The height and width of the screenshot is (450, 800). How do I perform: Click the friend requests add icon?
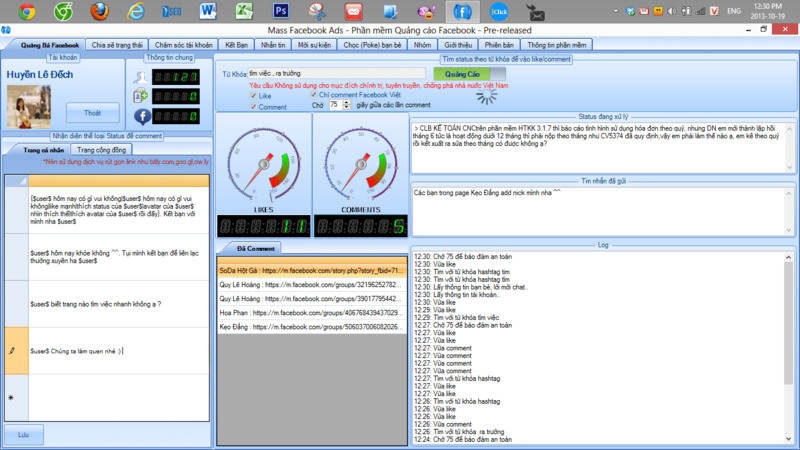(140, 96)
